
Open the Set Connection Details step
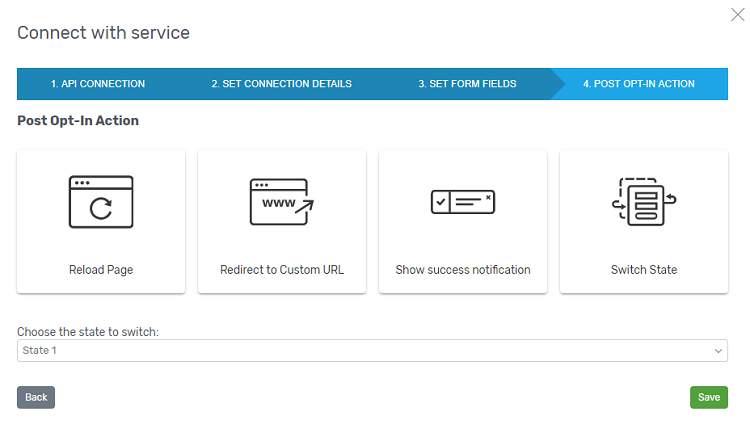point(282,84)
